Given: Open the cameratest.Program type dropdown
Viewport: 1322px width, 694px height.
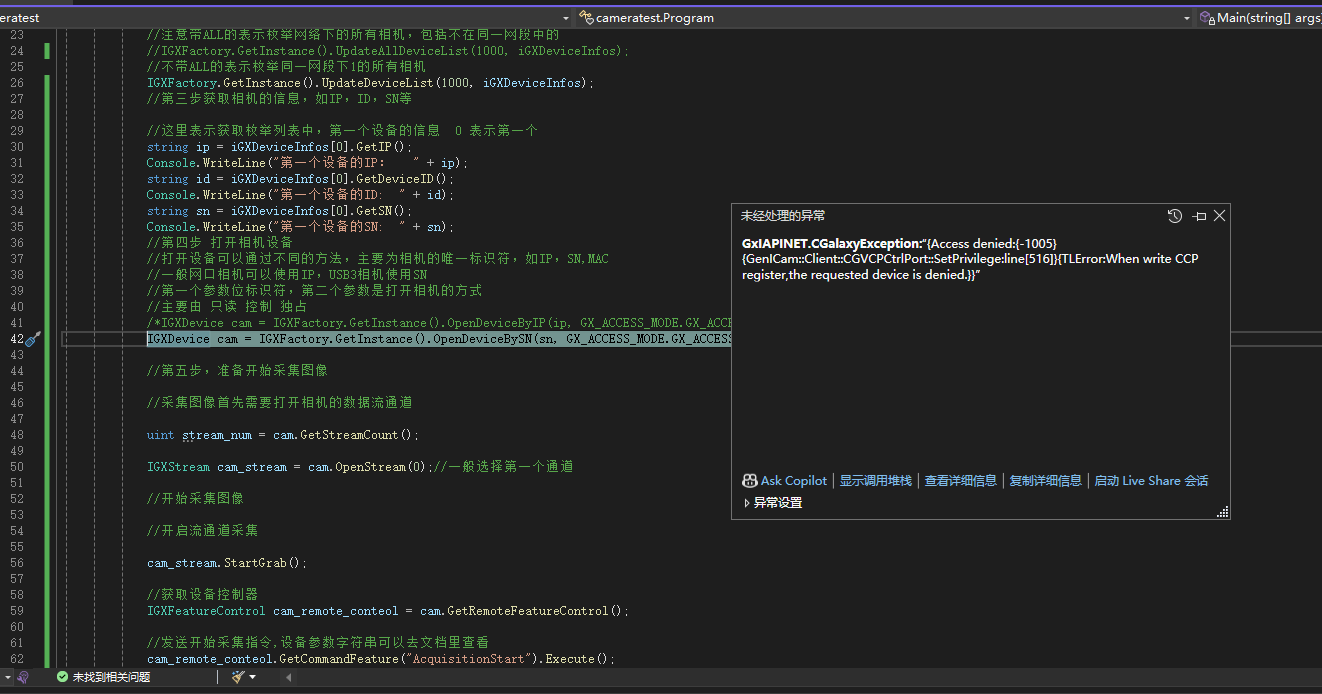Looking at the screenshot, I should click(x=1187, y=18).
